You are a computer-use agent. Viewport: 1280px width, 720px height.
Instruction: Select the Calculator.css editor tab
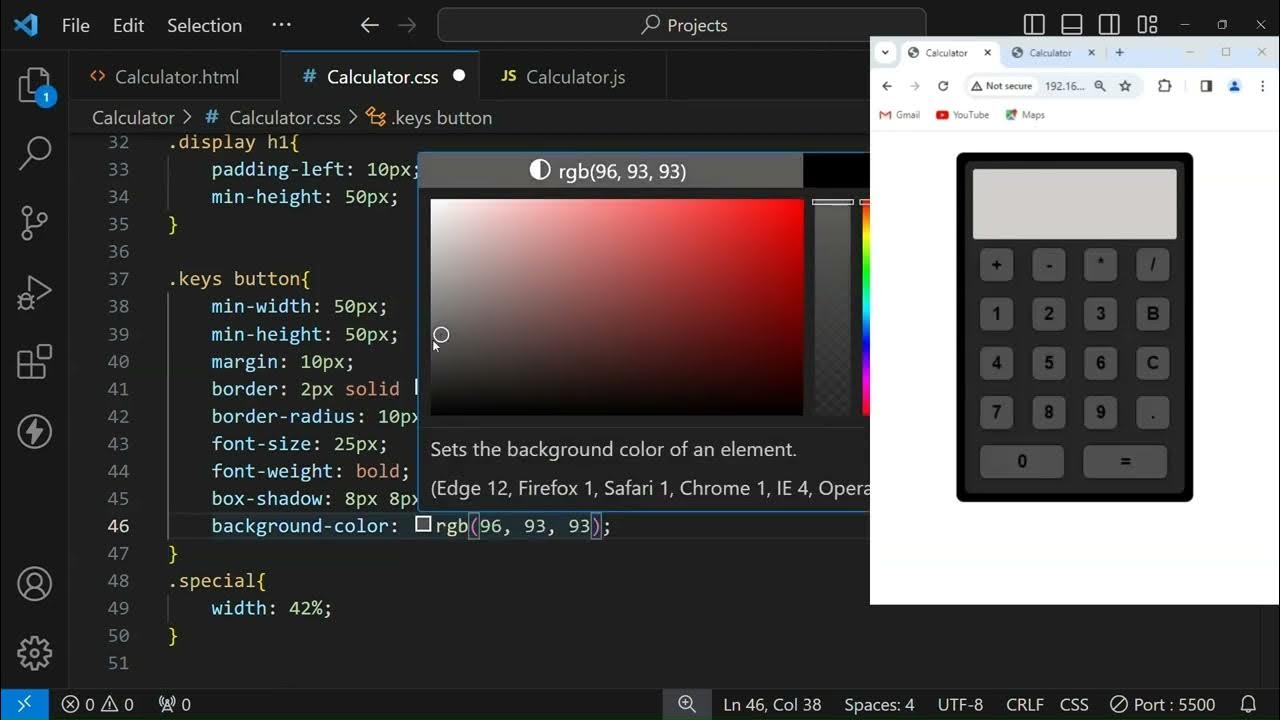click(380, 76)
